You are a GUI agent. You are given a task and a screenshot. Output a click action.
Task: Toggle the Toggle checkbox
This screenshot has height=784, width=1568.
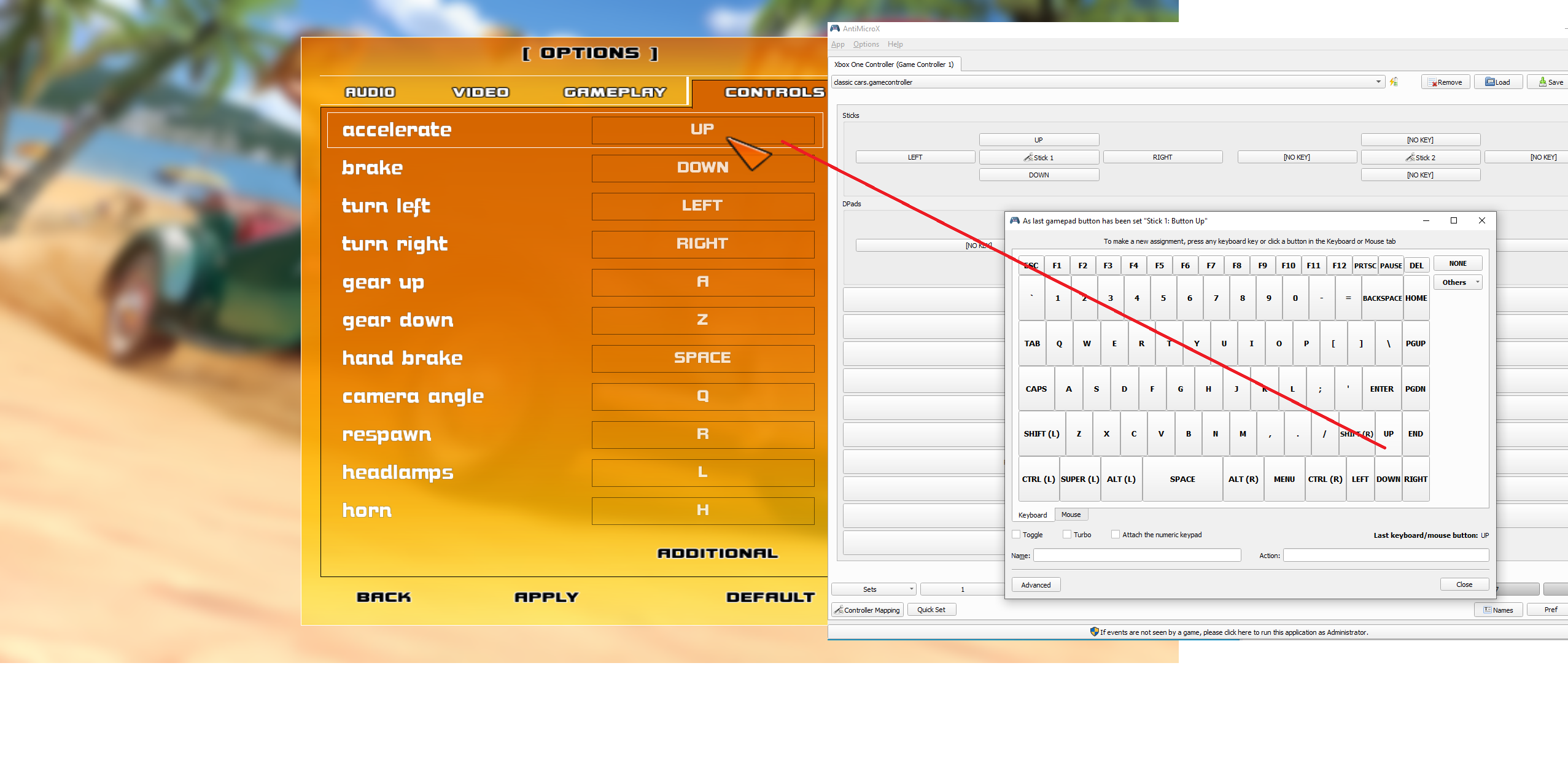[1016, 535]
